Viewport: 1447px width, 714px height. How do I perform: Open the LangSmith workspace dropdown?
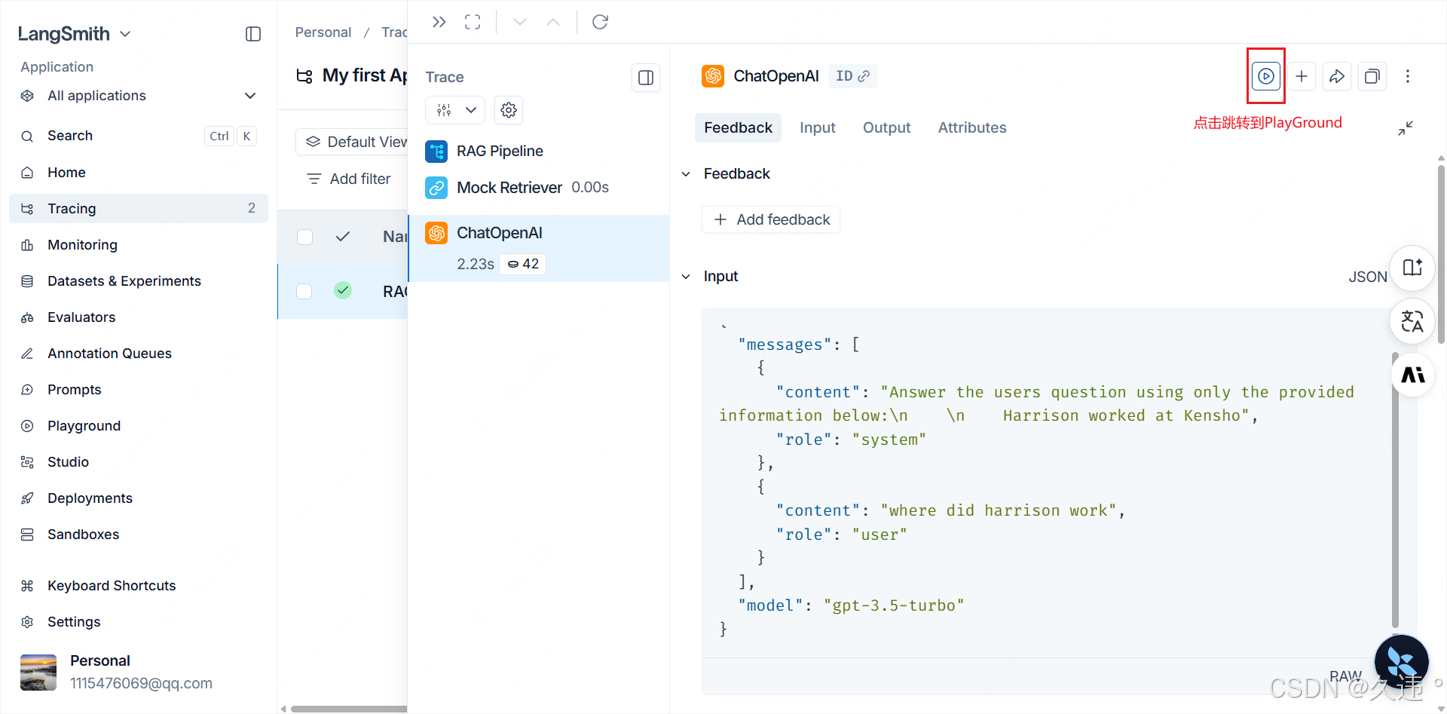point(75,34)
